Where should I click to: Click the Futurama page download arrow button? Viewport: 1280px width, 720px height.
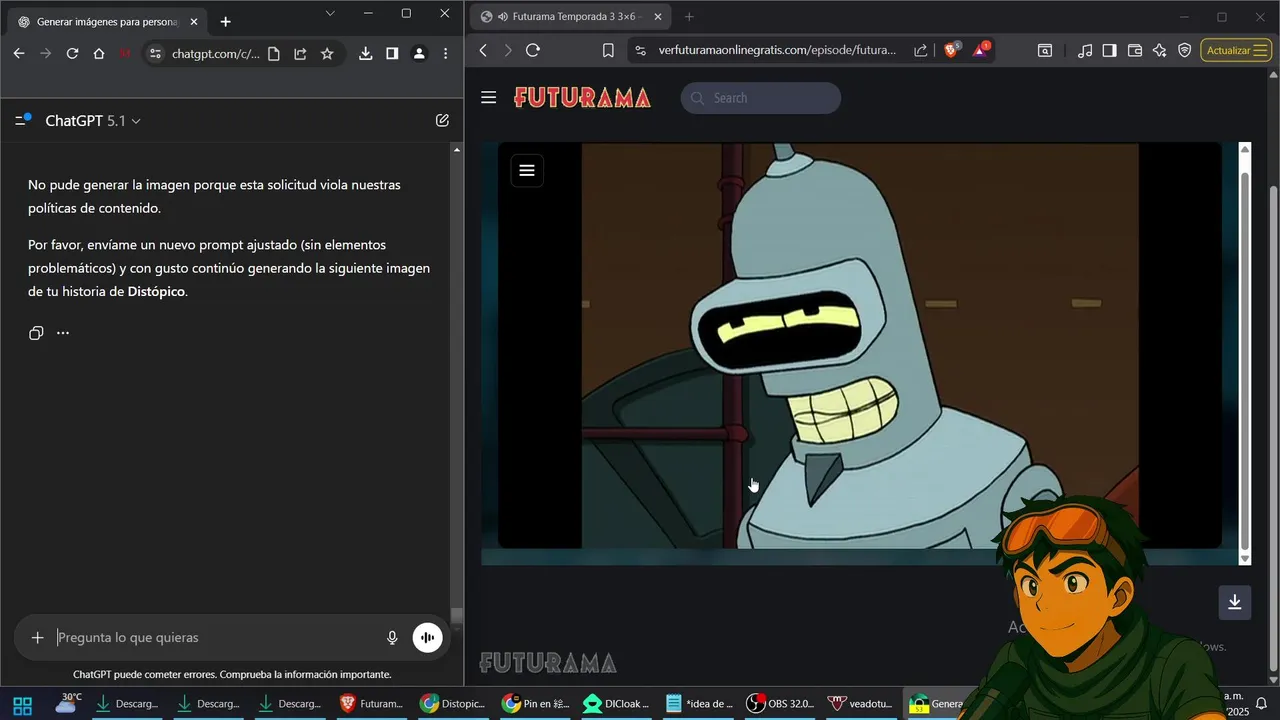pyautogui.click(x=1235, y=602)
